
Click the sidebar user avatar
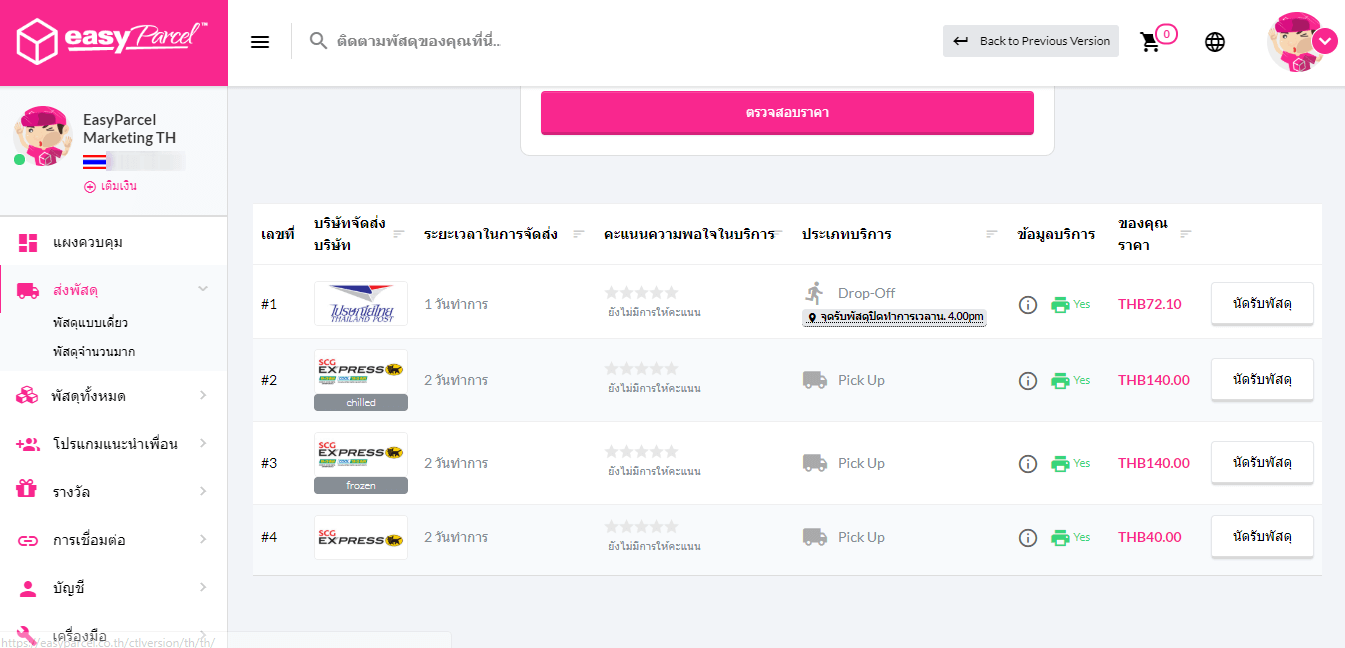click(41, 136)
